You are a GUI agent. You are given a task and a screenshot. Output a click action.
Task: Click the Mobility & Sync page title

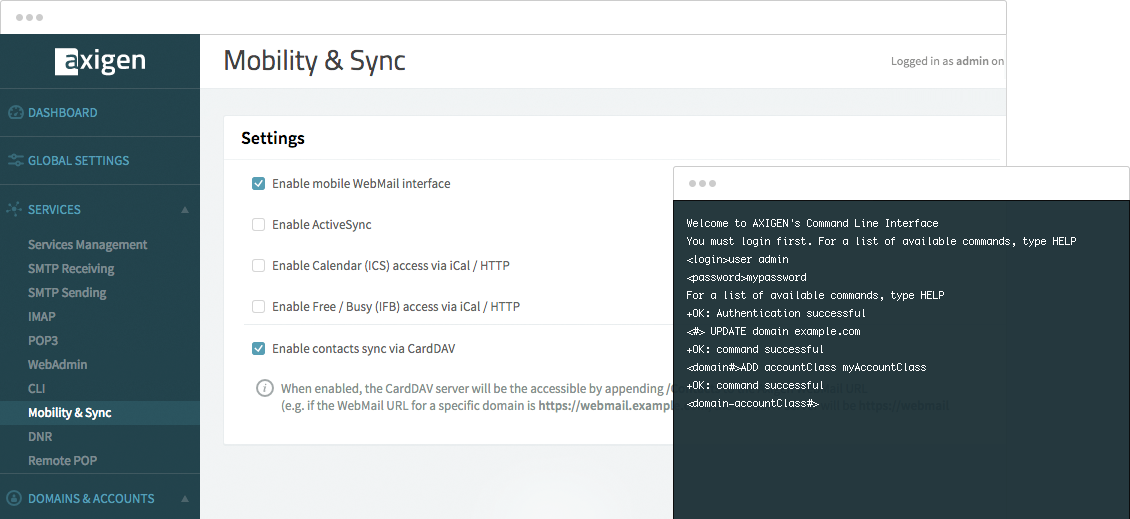tap(314, 61)
